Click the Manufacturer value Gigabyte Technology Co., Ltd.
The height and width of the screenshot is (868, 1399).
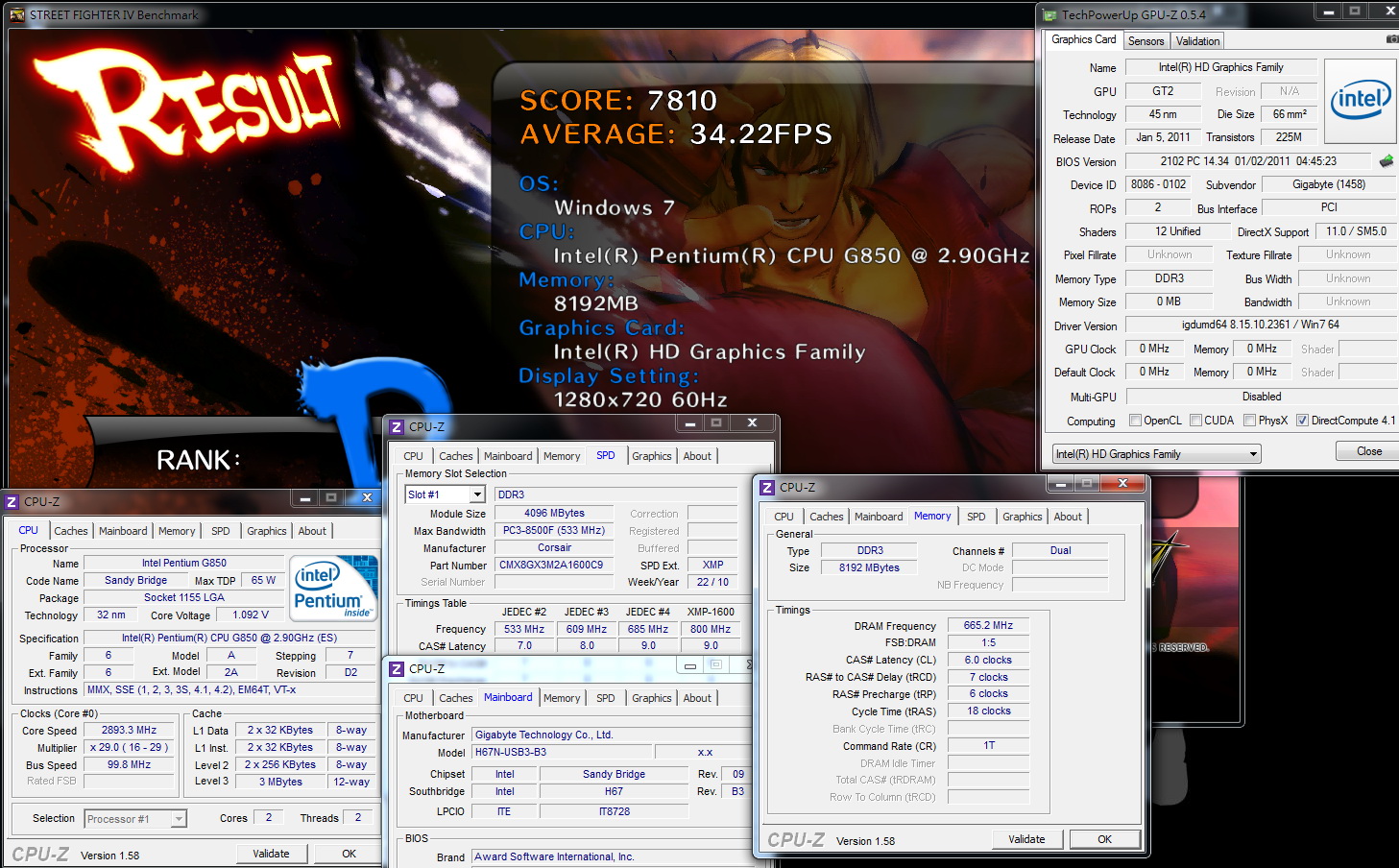click(x=611, y=735)
